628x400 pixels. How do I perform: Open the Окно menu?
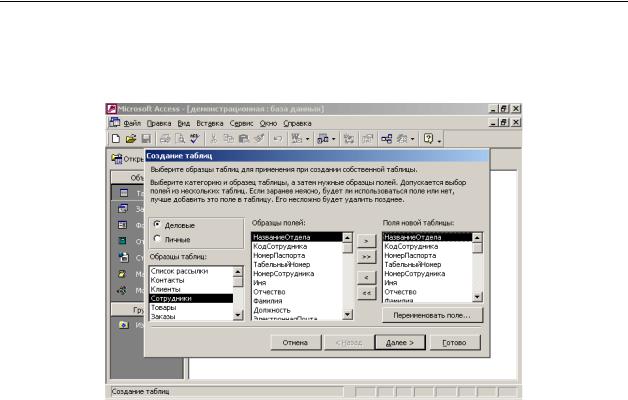coord(268,123)
